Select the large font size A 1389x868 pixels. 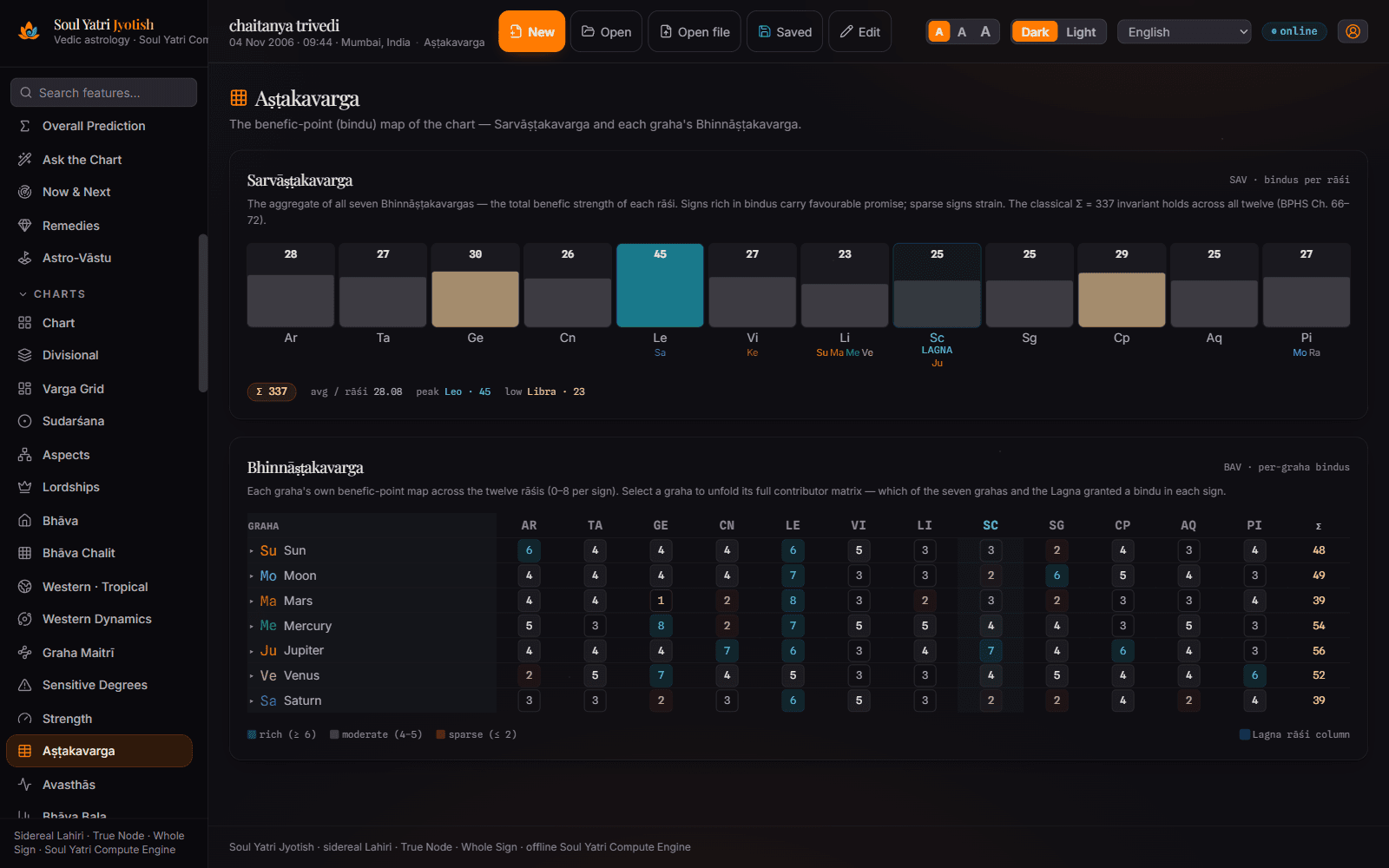coord(985,32)
